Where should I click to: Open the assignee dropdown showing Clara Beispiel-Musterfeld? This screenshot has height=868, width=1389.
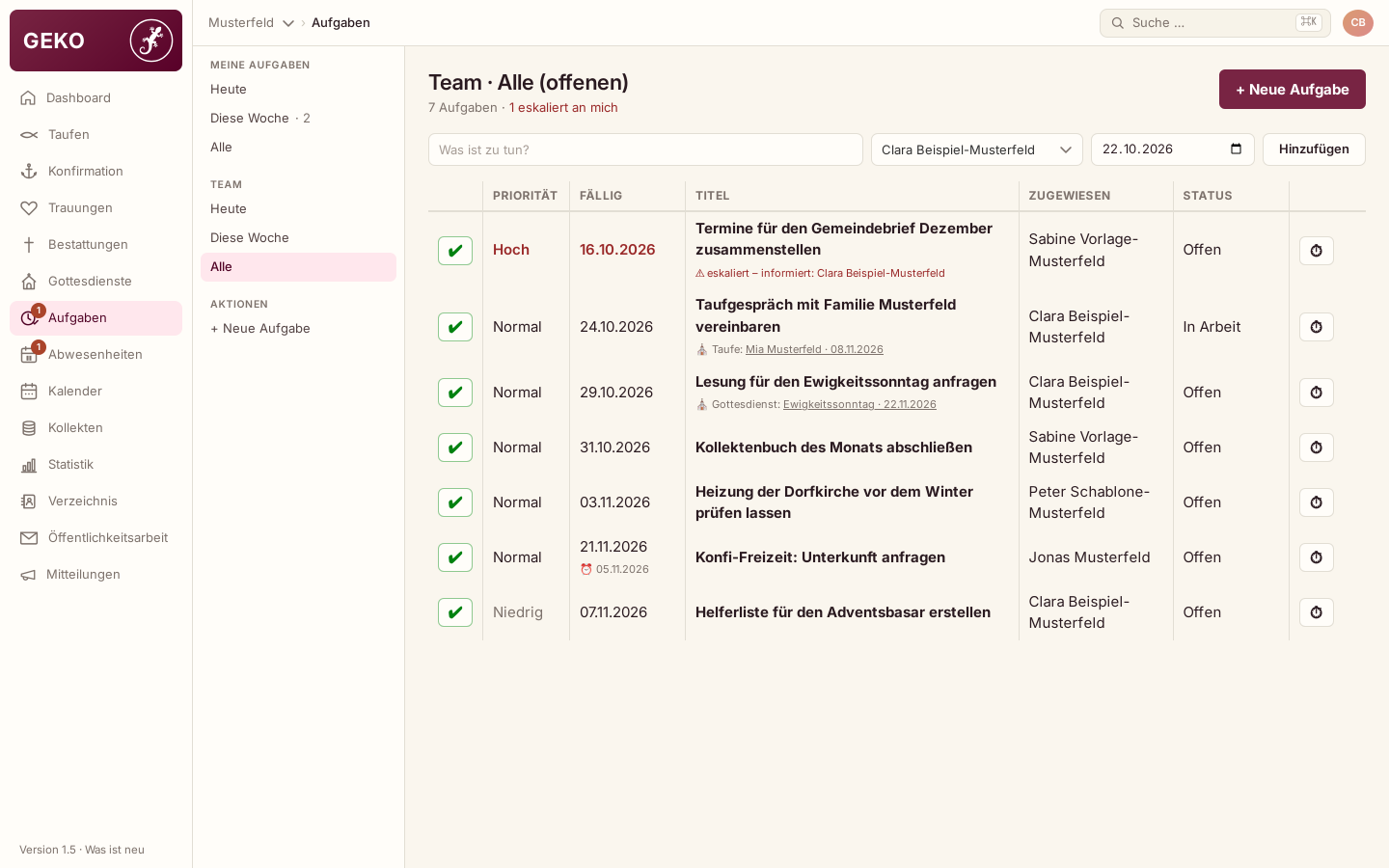pyautogui.click(x=977, y=149)
